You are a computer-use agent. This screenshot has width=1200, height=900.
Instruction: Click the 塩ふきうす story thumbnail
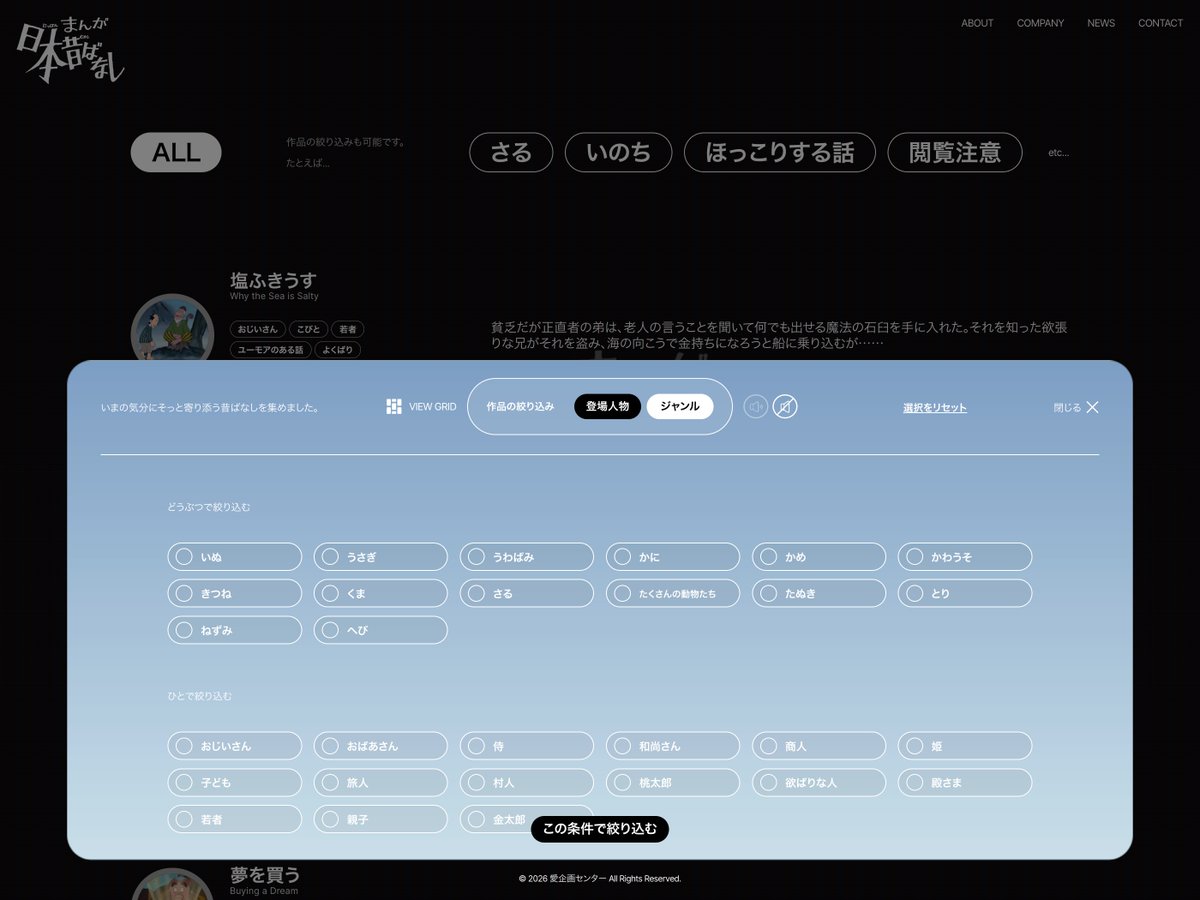172,330
